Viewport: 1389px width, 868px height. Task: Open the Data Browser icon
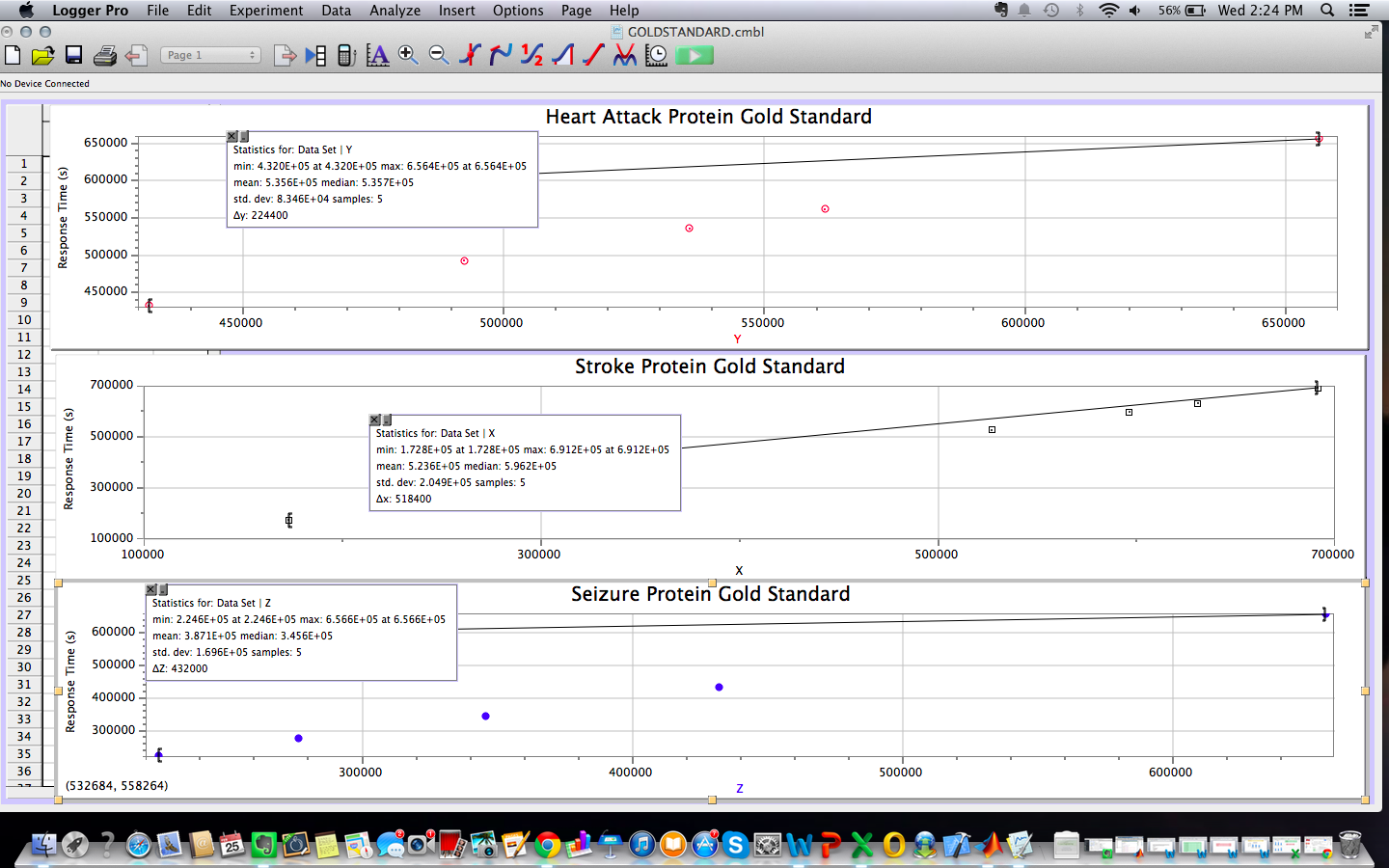coord(315,56)
